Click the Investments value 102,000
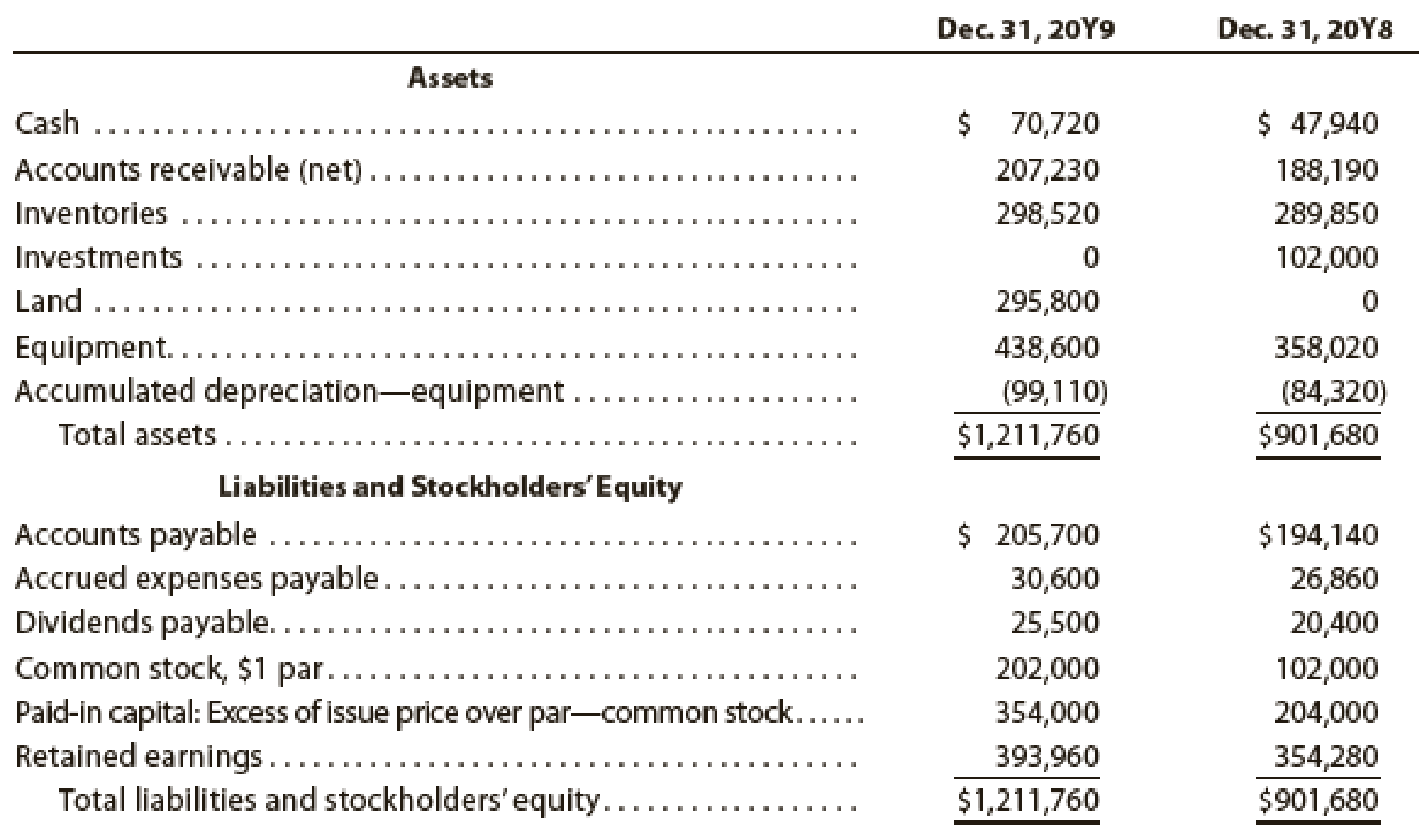The width and height of the screenshot is (1419, 840). pos(1326,257)
